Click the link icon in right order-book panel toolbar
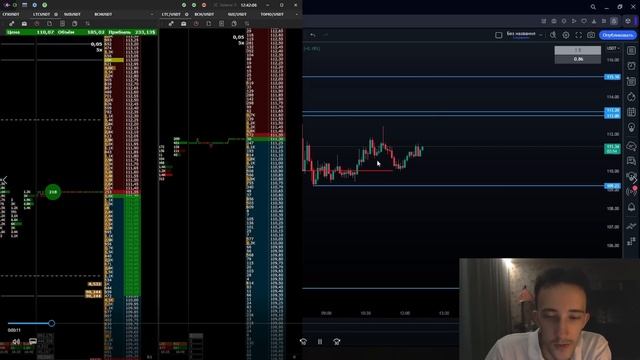640x360 pixels. [171, 24]
